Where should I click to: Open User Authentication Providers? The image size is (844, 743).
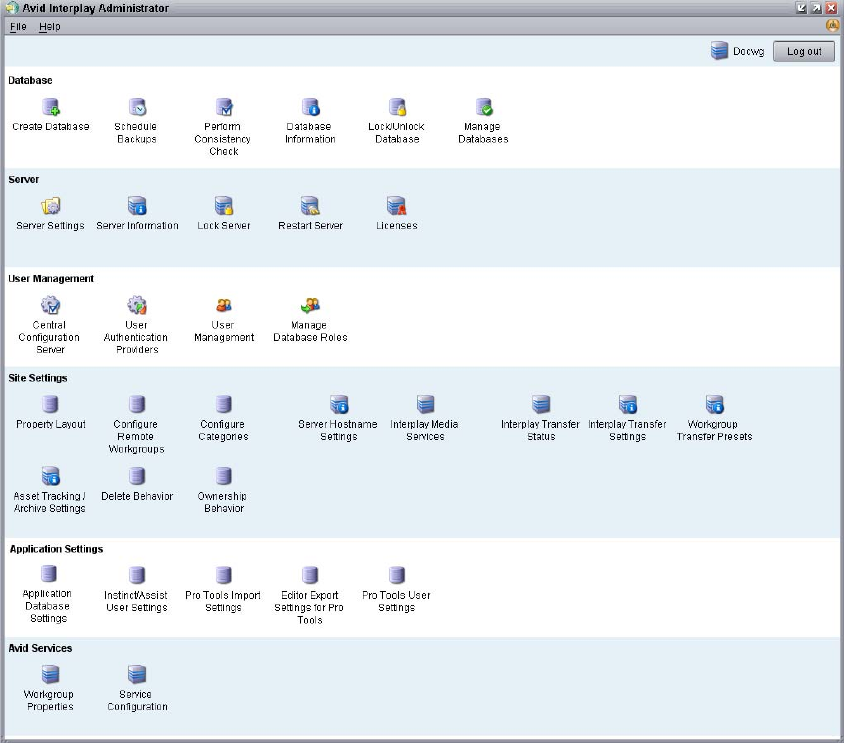[x=137, y=305]
